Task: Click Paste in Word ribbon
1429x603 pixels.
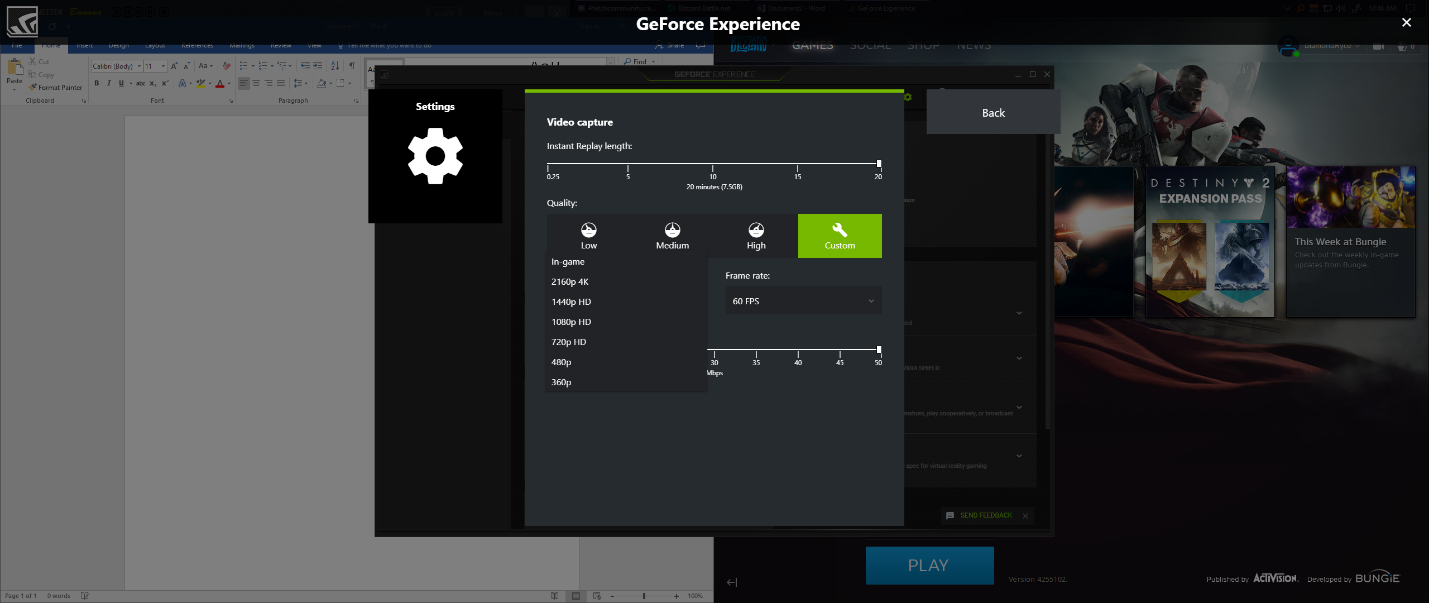Action: pyautogui.click(x=15, y=73)
